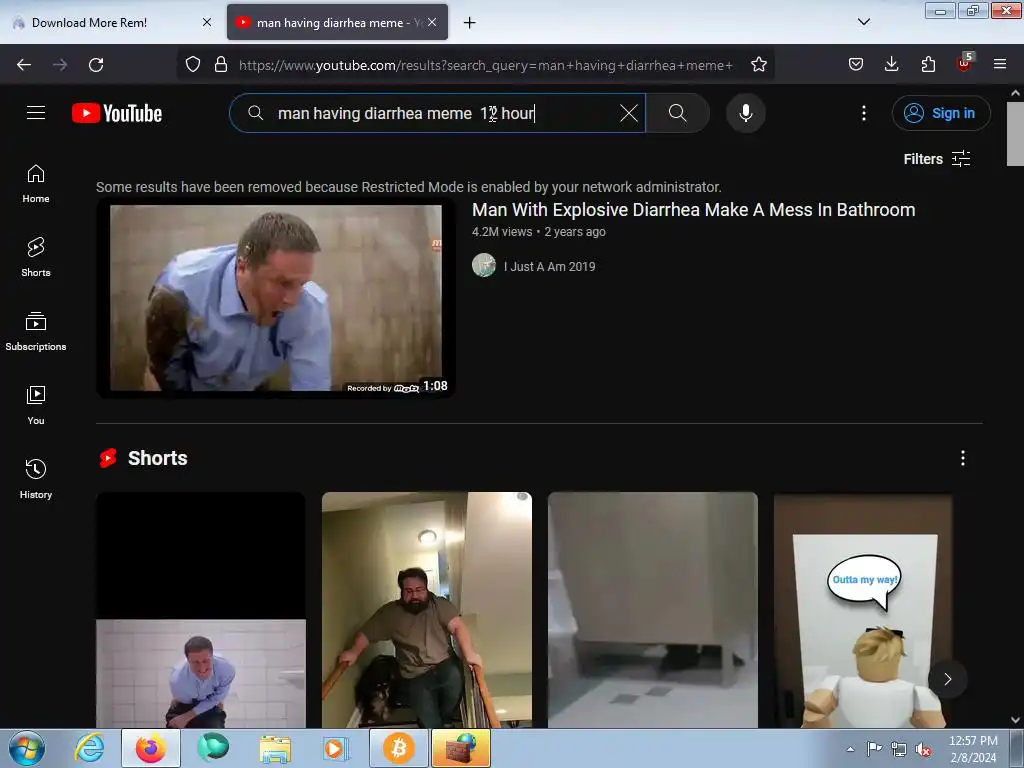Open the YouTube guide hamburger menu
The height and width of the screenshot is (768, 1024).
pyautogui.click(x=36, y=113)
